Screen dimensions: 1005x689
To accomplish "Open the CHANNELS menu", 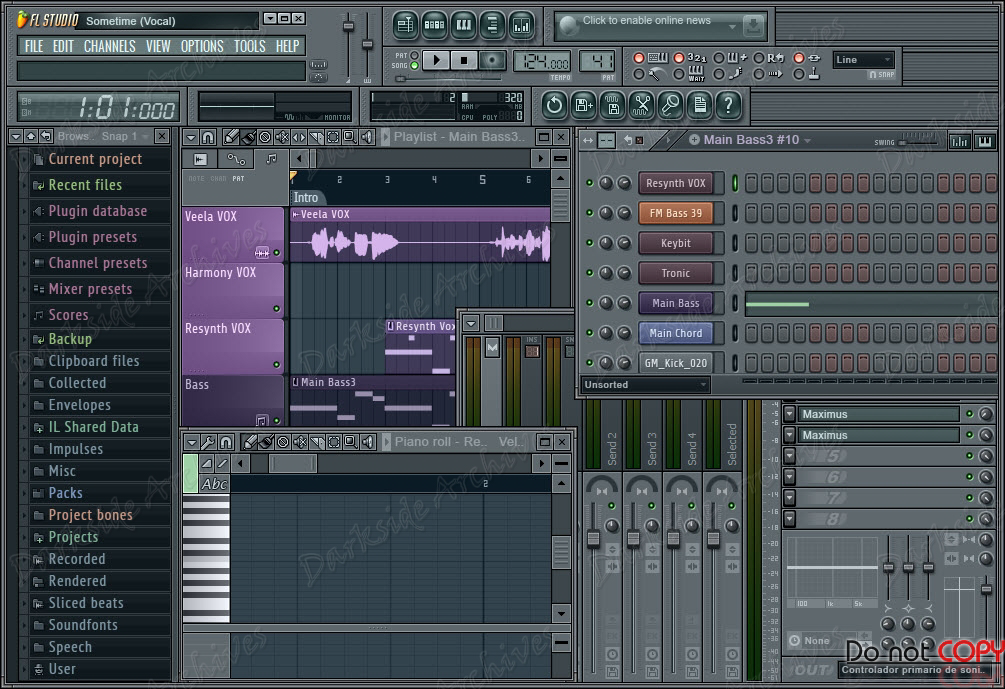I will (110, 46).
